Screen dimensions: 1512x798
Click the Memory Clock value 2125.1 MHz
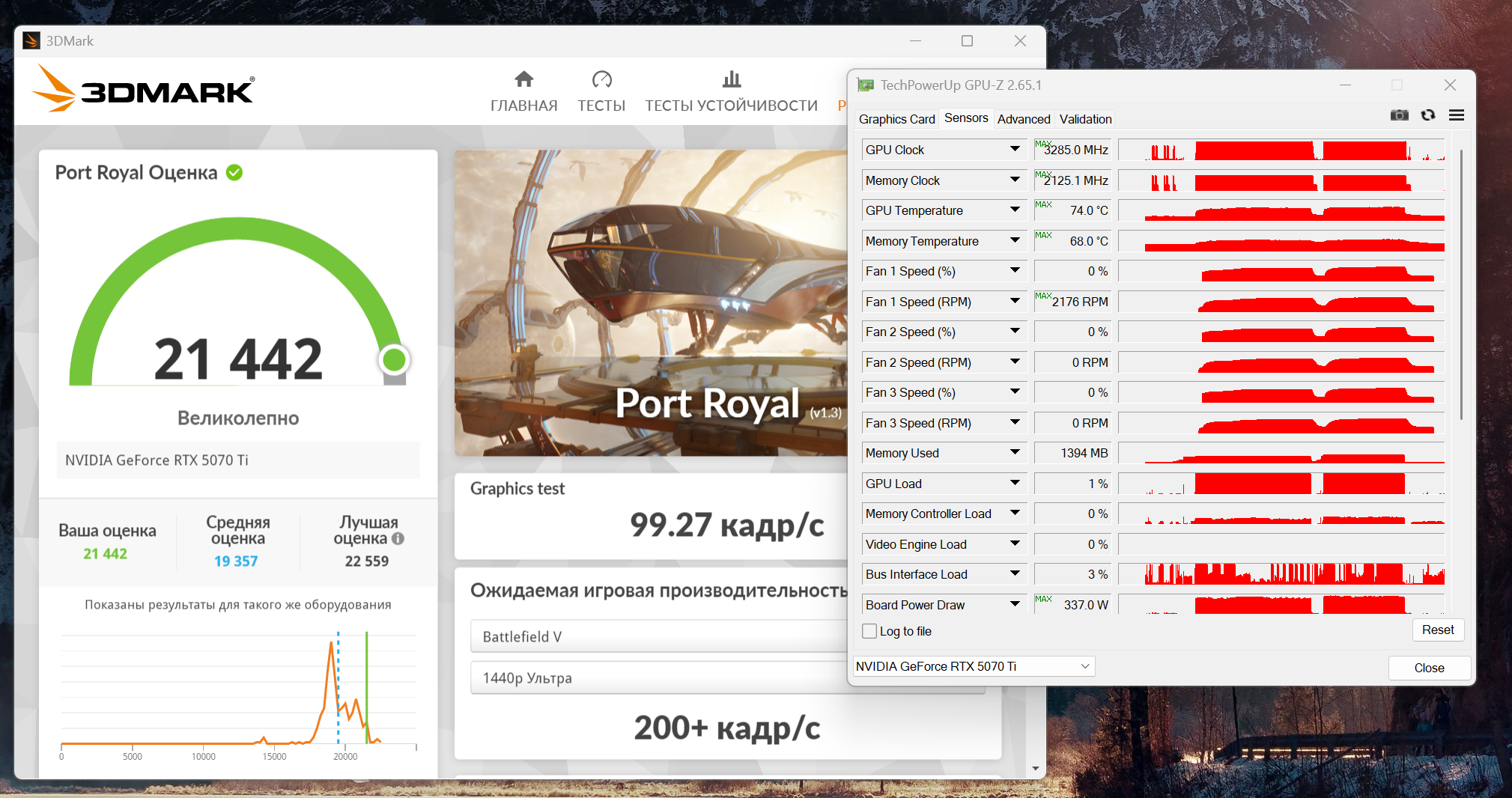tap(1072, 180)
